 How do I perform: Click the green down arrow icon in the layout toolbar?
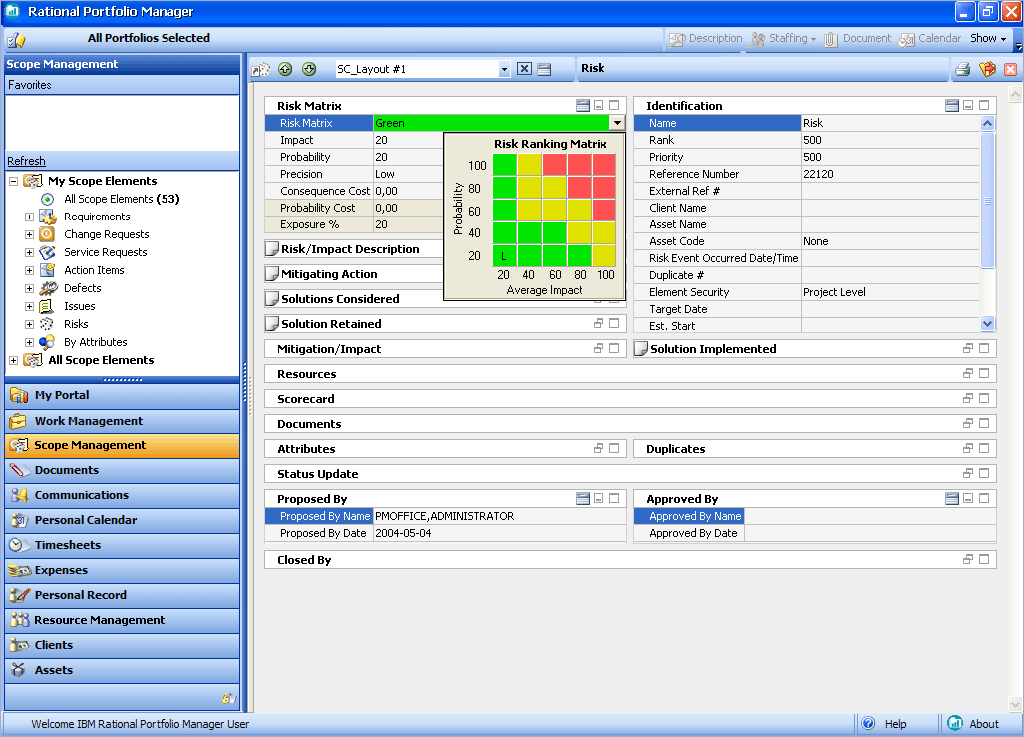[309, 69]
